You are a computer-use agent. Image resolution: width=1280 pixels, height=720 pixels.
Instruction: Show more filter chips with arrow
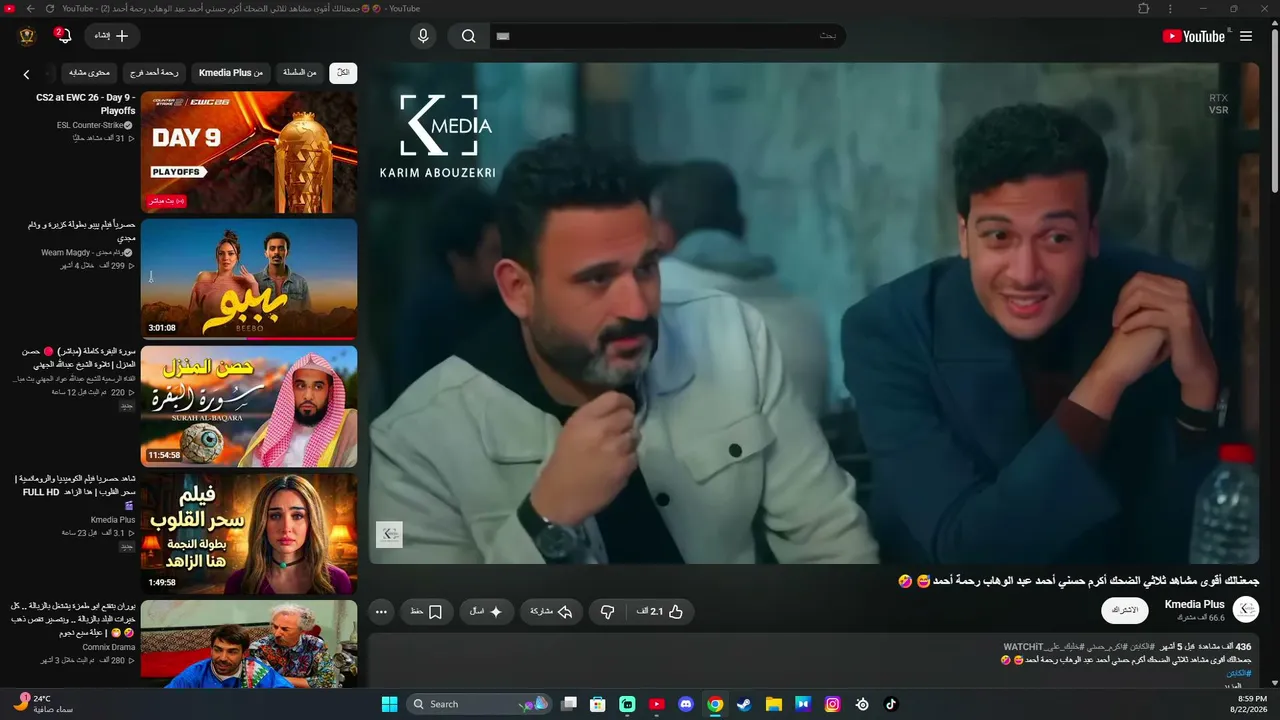tap(27, 74)
